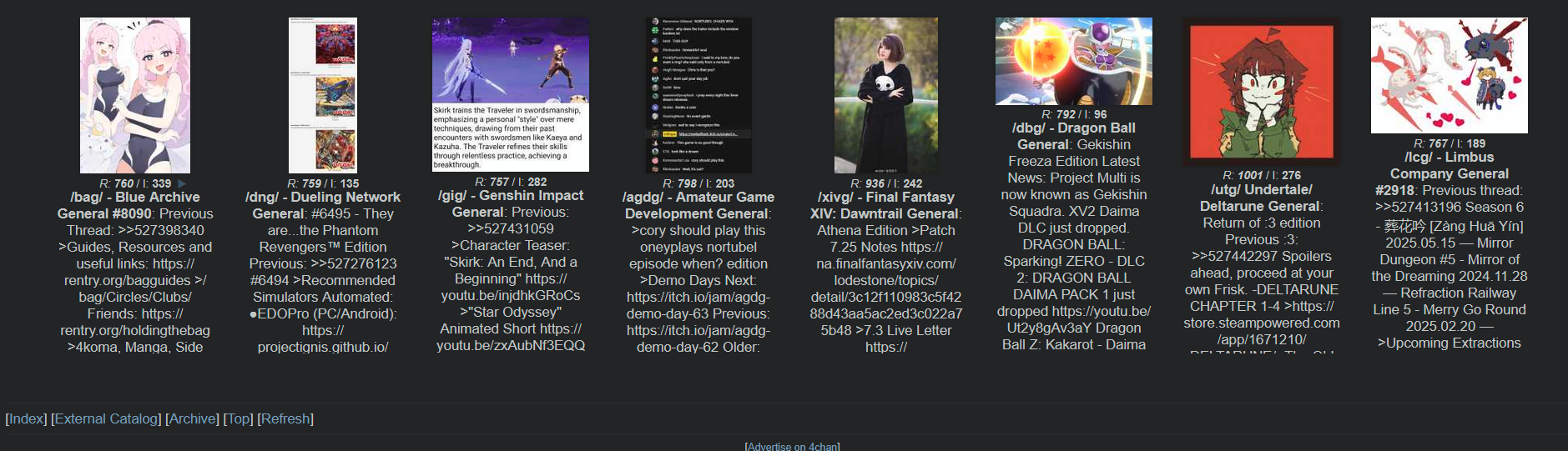
Task: Click the 'Athena Edition' text
Action: [x=862, y=230]
